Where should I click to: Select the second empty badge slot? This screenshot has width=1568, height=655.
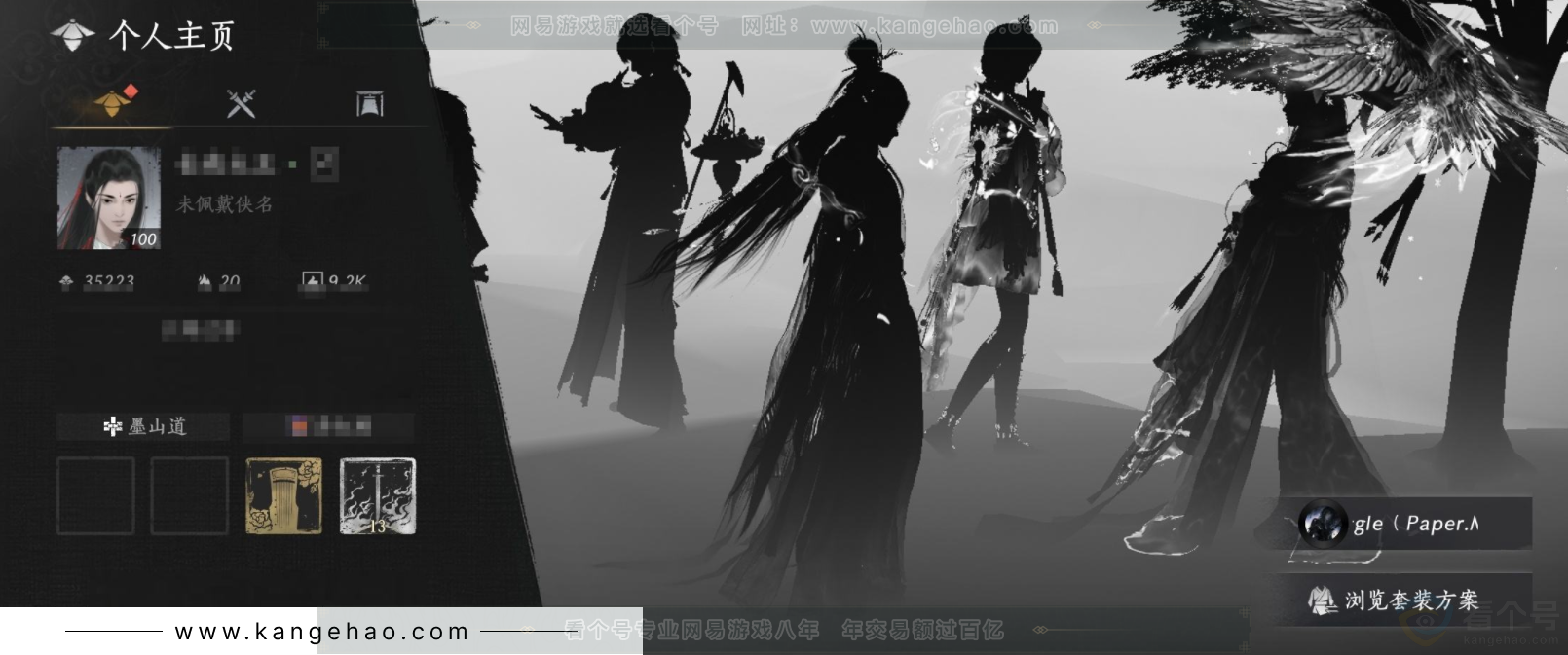(x=190, y=496)
